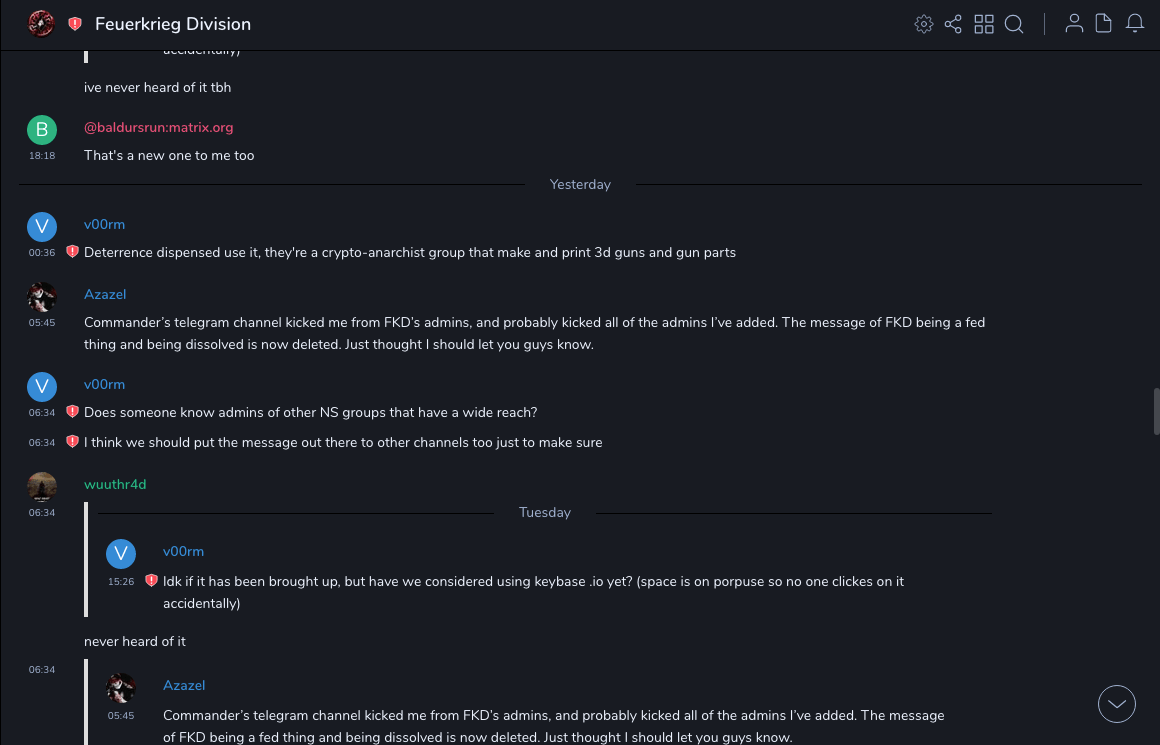
Task: Click the encryption shield on the 00:36 message
Action: (x=72, y=252)
